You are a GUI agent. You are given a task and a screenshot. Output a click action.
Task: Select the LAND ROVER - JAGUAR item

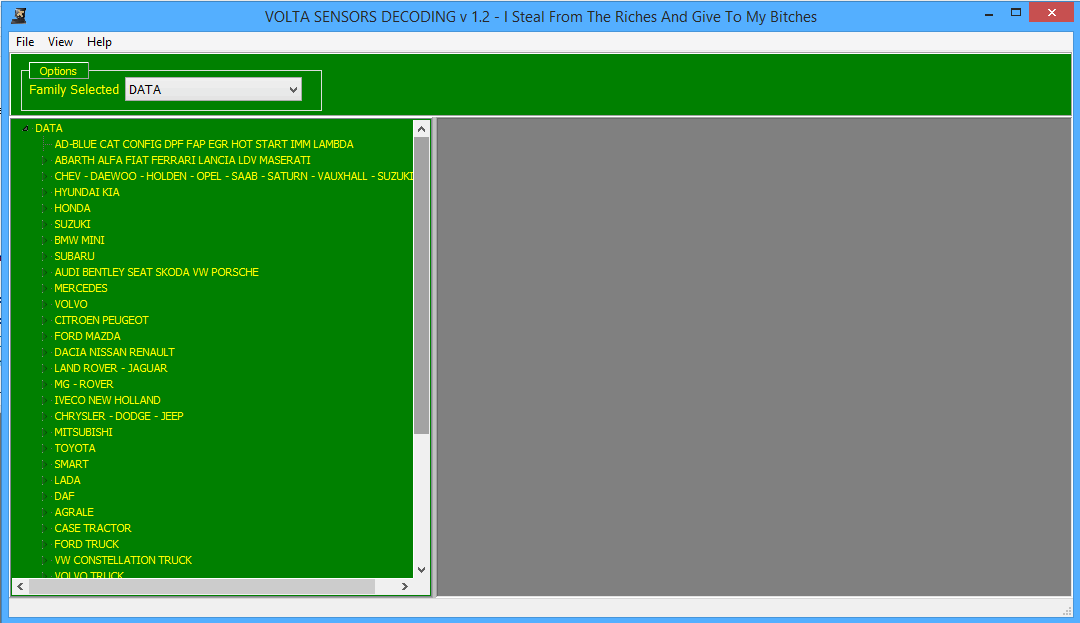[x=110, y=368]
